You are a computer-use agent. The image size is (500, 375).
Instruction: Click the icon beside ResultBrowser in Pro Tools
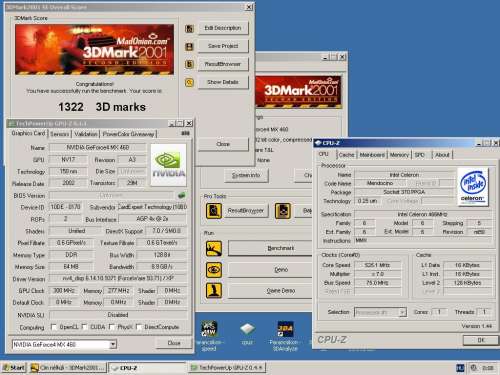click(283, 211)
